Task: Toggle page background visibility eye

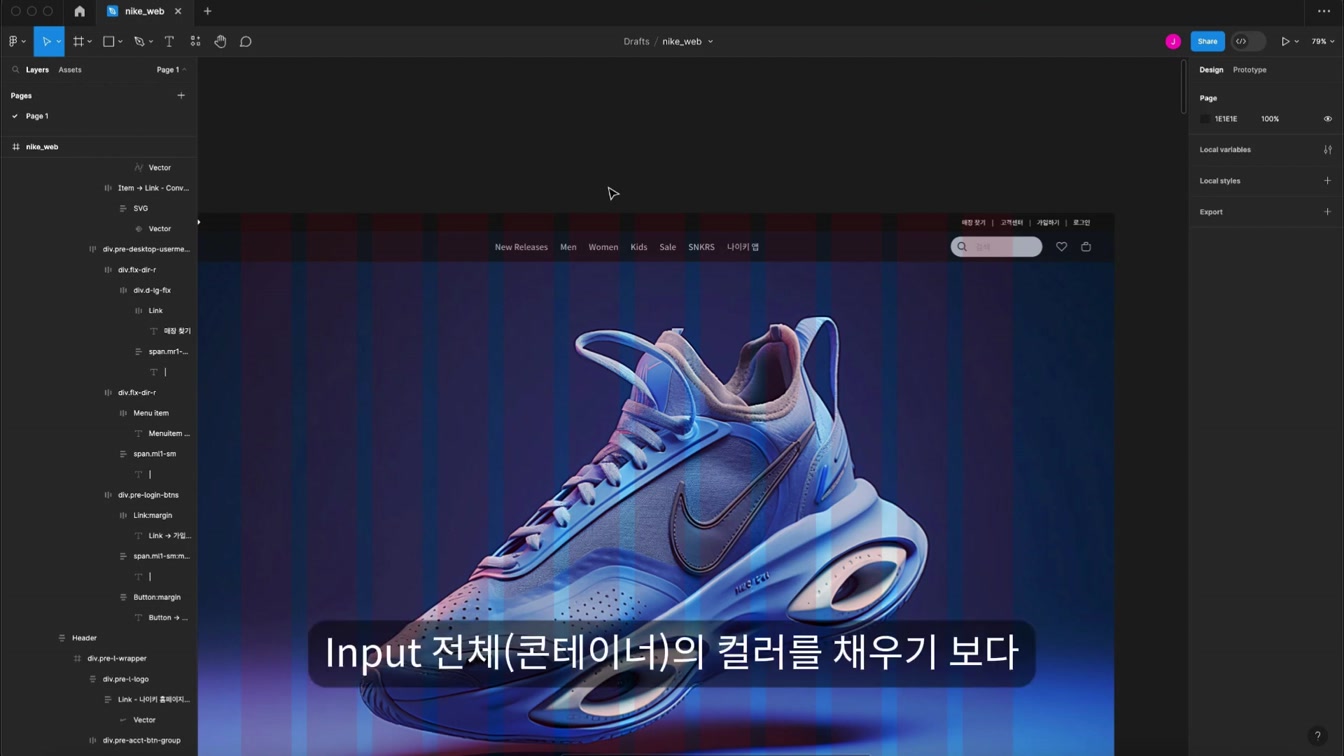Action: tap(1327, 119)
